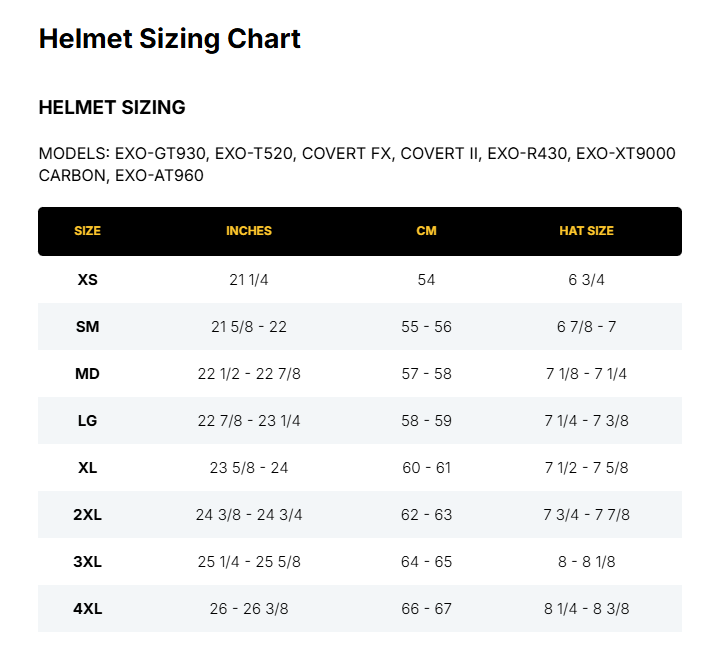Select the XS size row label
The image size is (712, 657).
87,280
